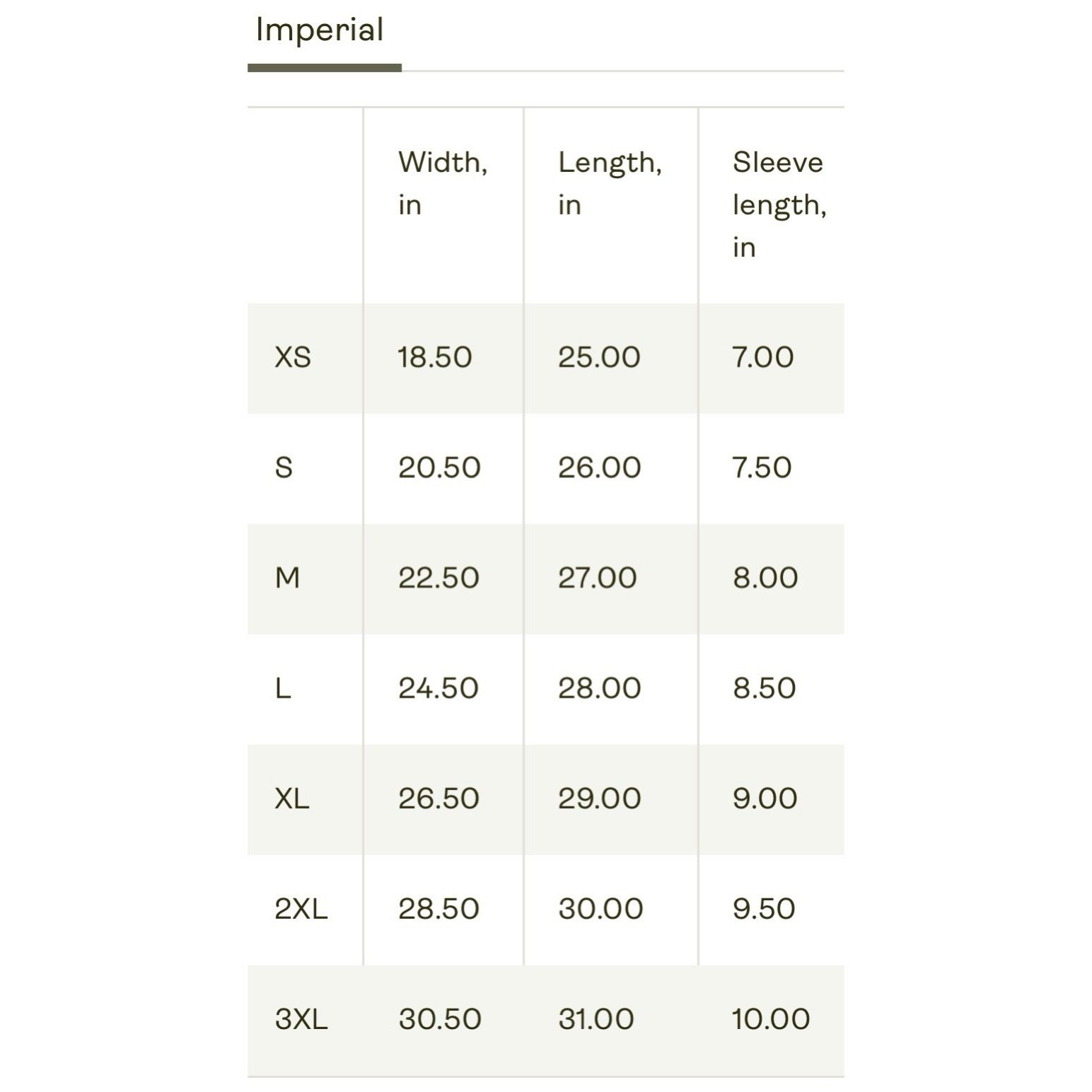Viewport: 1092px width, 1092px height.
Task: Click the 9.50 sleeve length for 2XL
Action: 764,909
